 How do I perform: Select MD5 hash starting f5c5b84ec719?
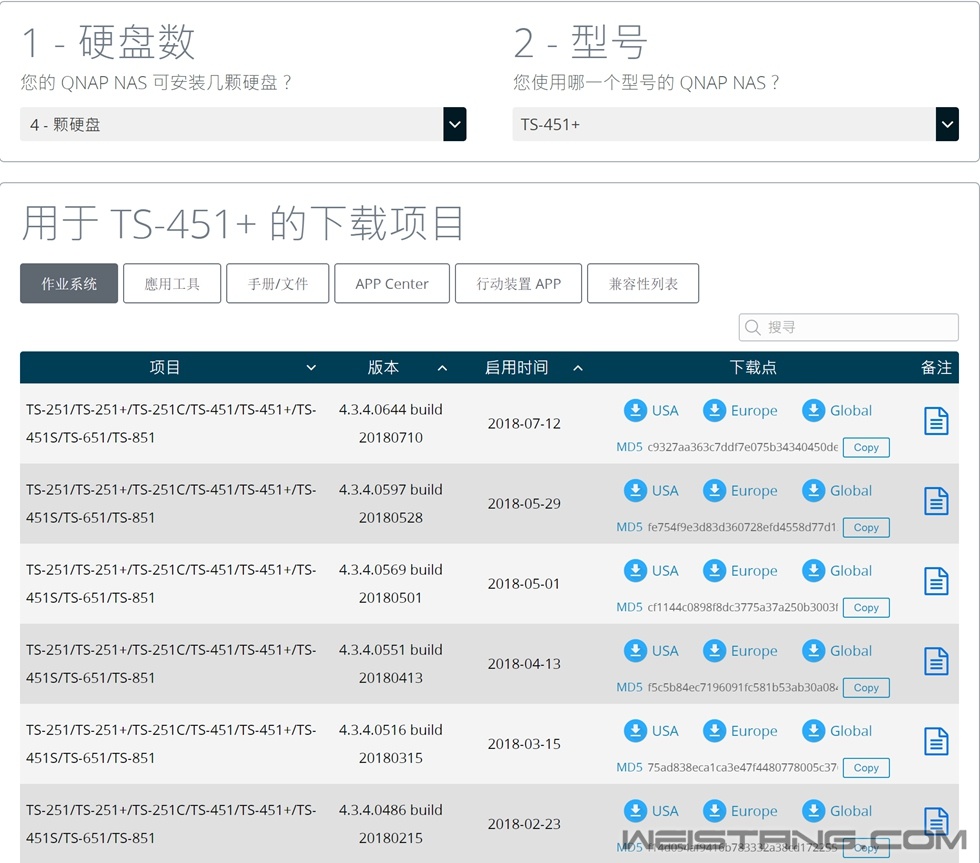pos(742,687)
